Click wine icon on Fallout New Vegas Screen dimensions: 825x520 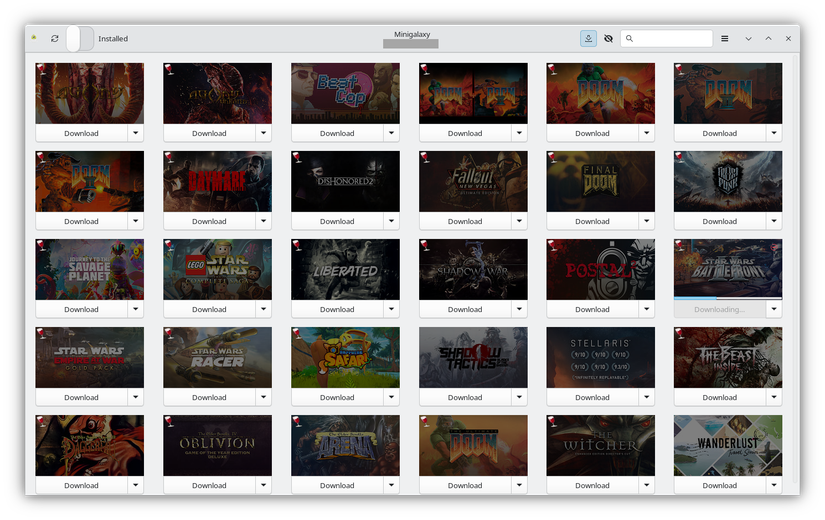click(425, 157)
